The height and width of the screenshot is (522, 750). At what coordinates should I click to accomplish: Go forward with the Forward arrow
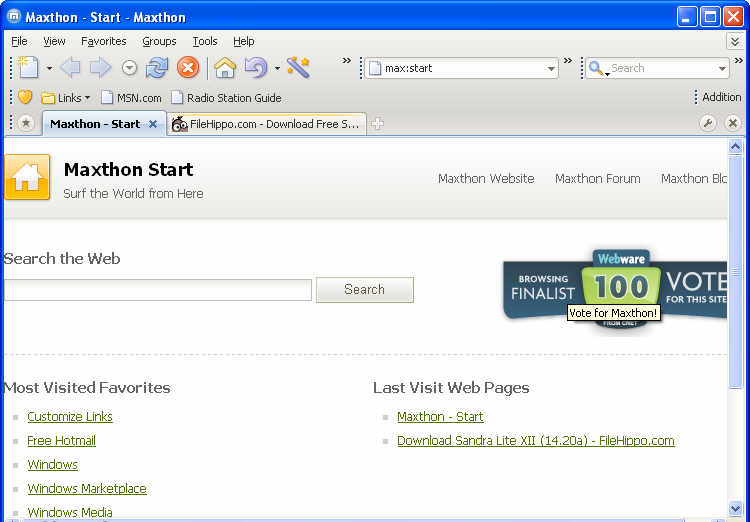pos(100,67)
